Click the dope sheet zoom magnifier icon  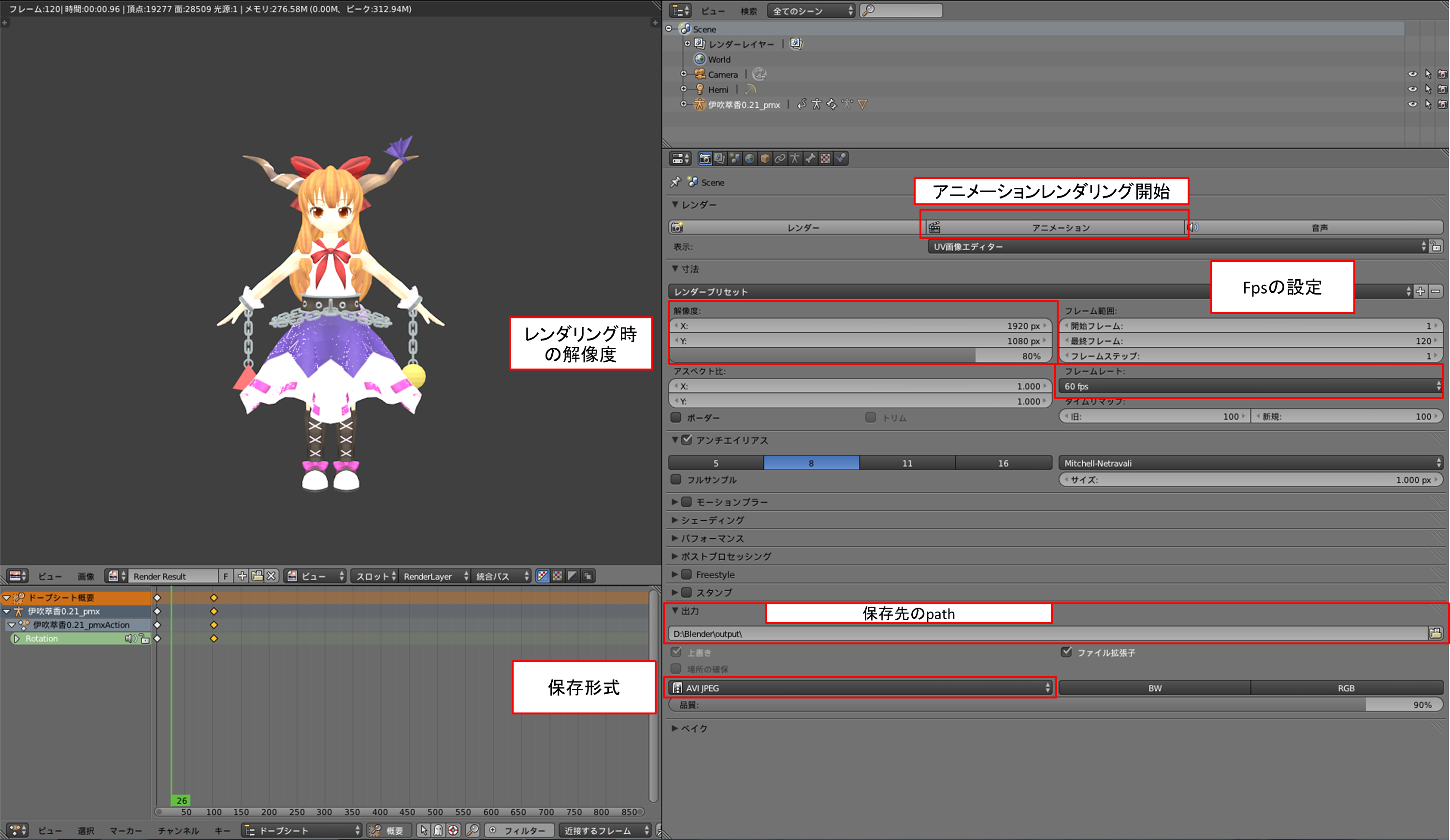(x=473, y=830)
